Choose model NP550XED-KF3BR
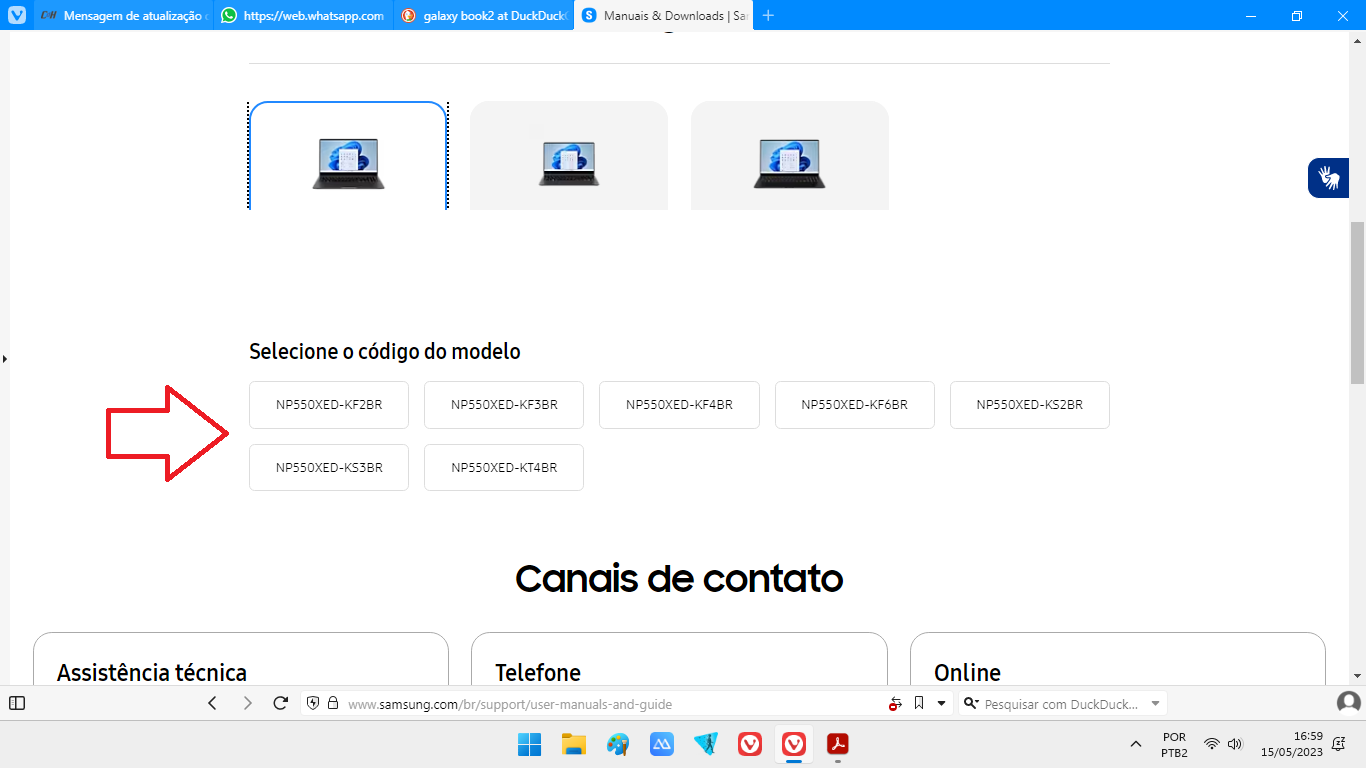Viewport: 1366px width, 768px height. (504, 405)
